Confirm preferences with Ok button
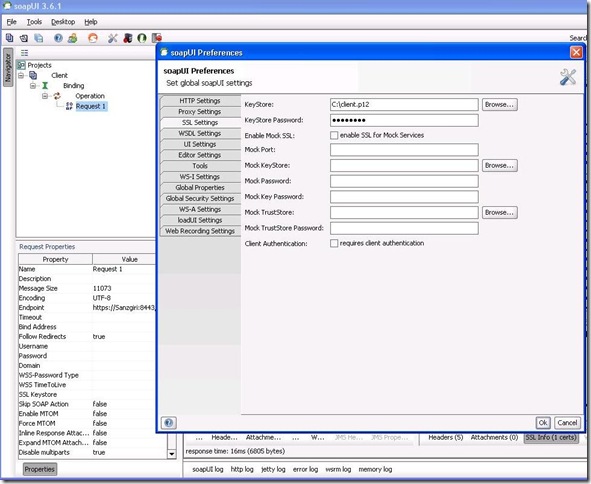The height and width of the screenshot is (484, 591). click(x=543, y=423)
